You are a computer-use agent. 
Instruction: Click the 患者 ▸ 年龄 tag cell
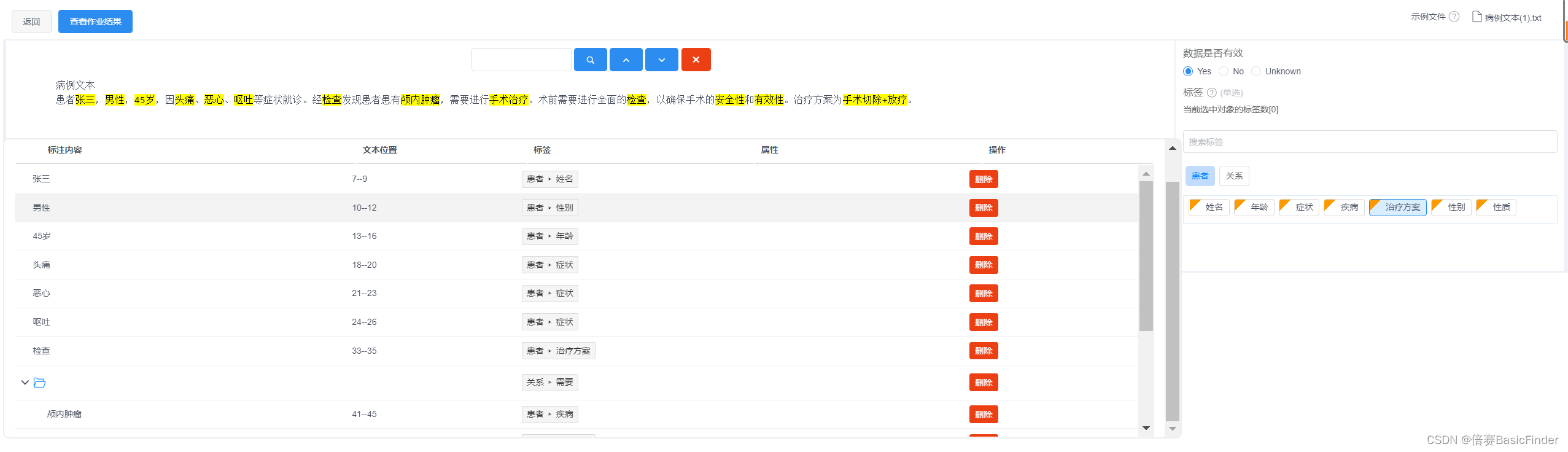click(x=550, y=236)
